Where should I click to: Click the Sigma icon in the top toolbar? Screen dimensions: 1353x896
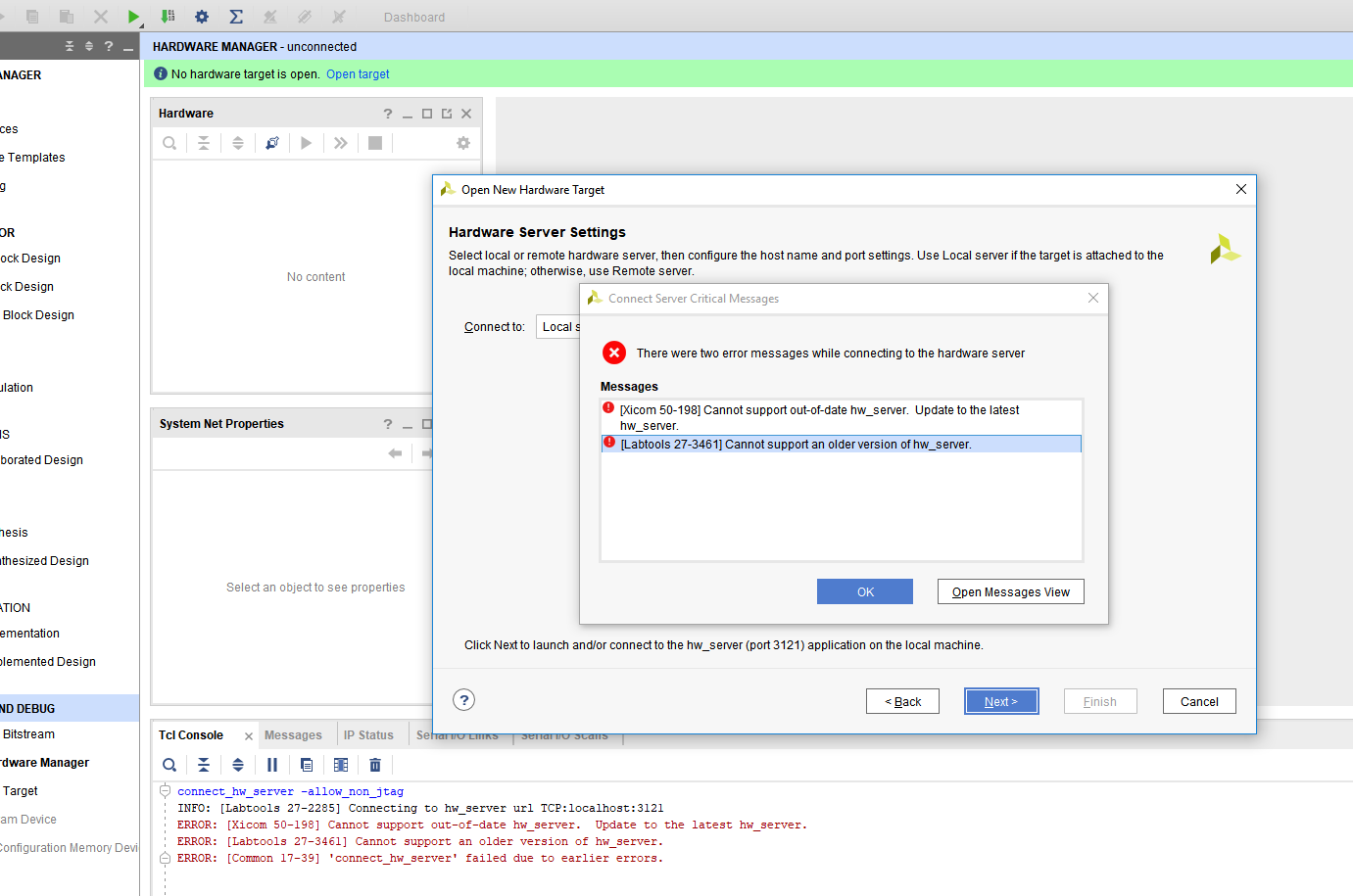(236, 17)
